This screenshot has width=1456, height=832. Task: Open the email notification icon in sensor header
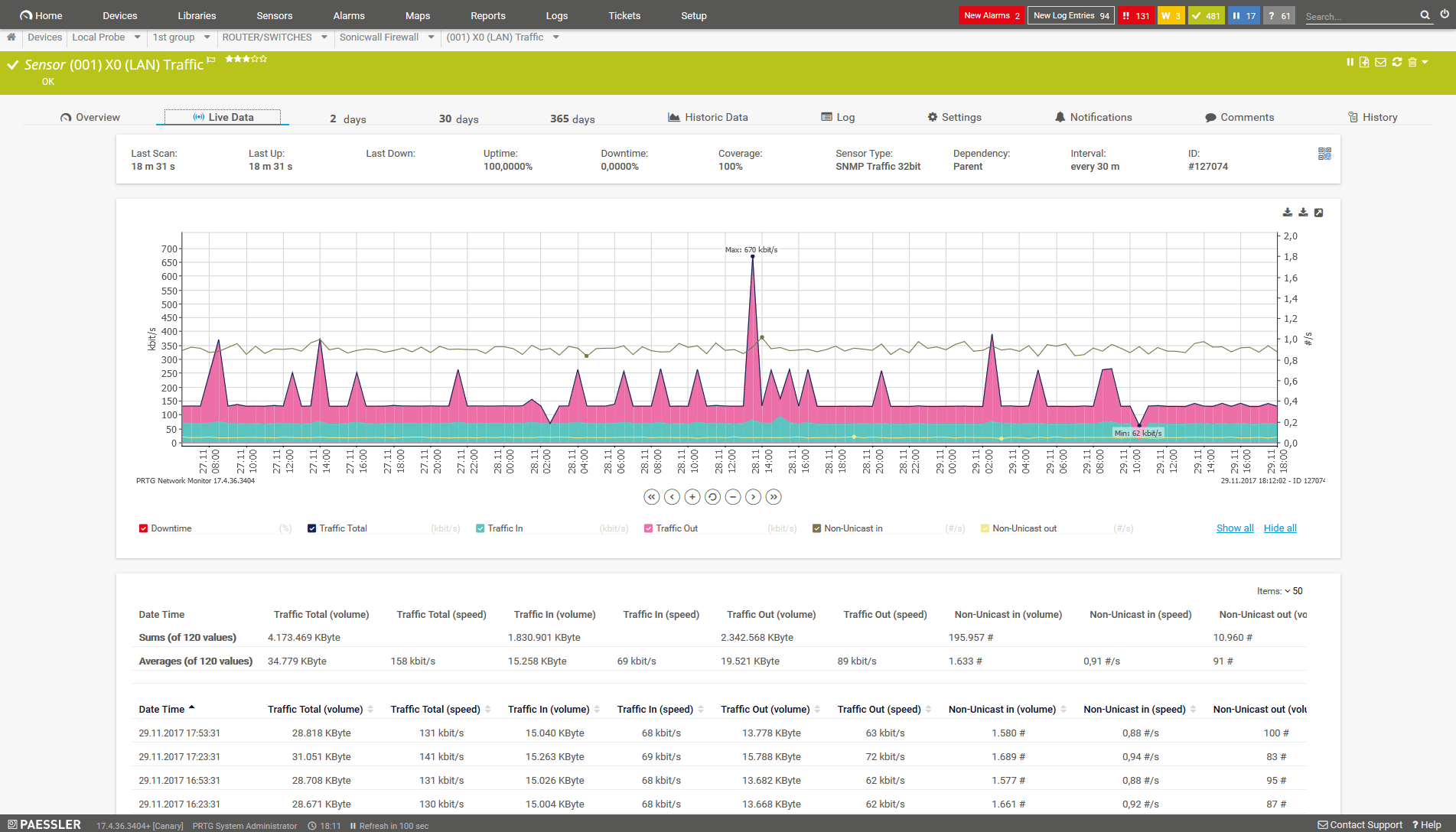(1381, 62)
